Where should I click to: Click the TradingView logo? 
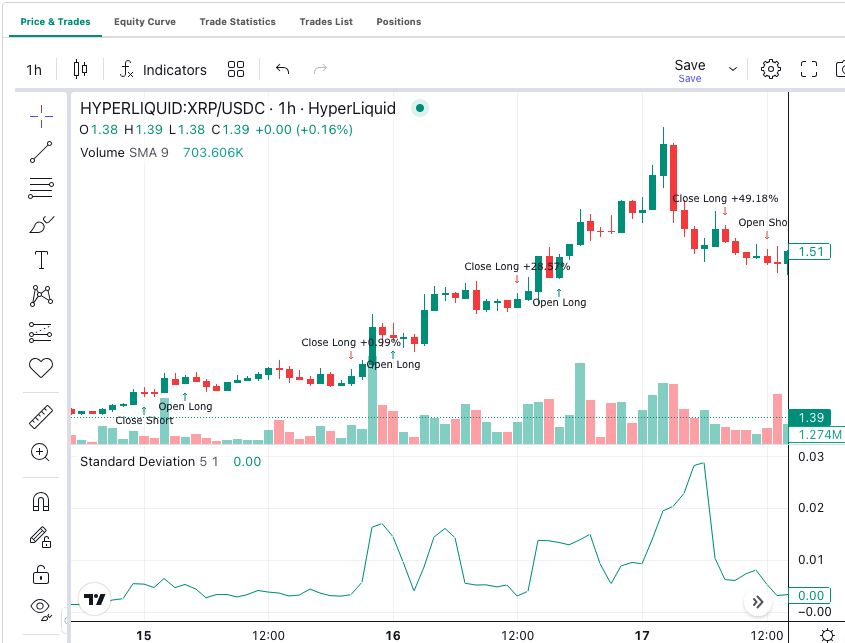[x=94, y=599]
